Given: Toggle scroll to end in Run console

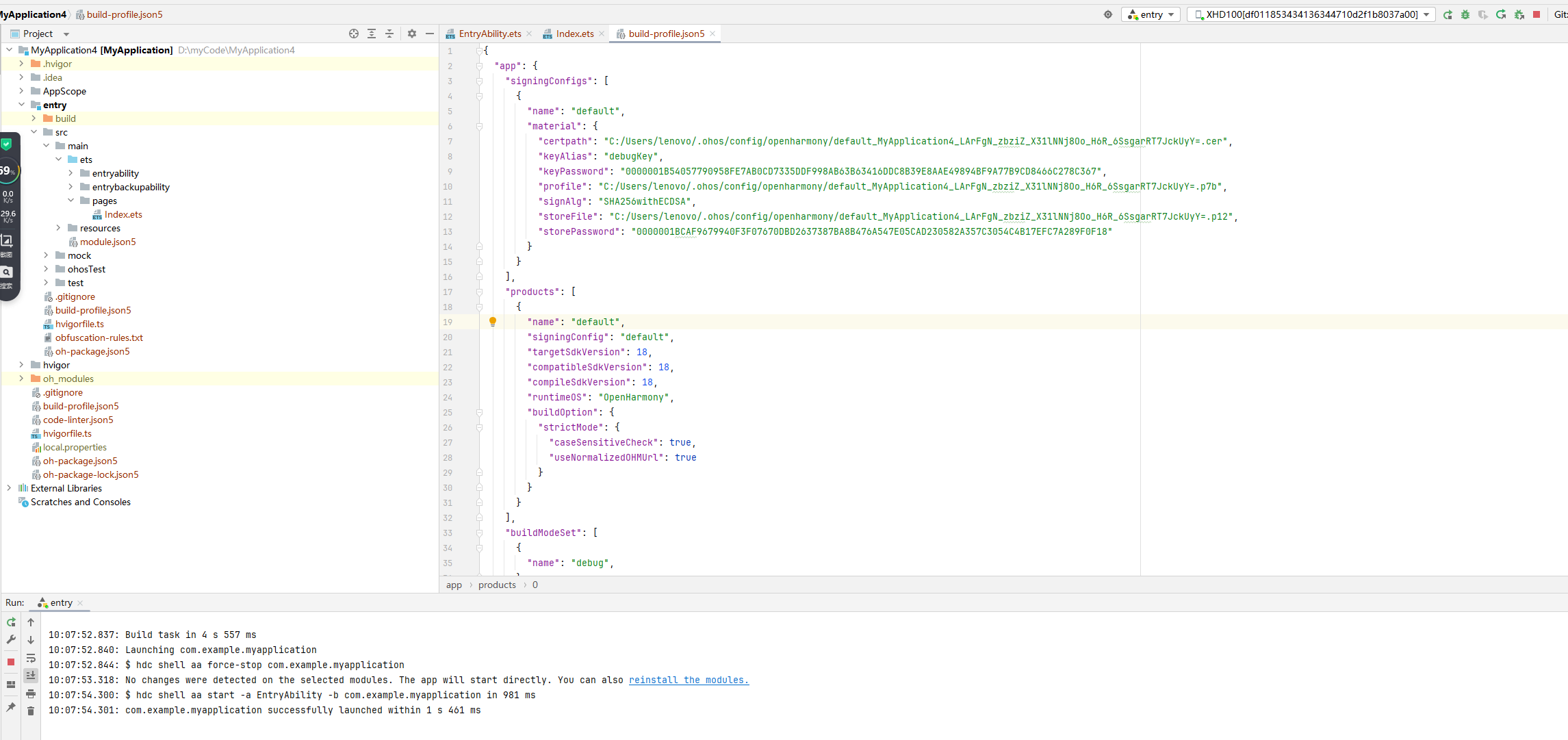Looking at the screenshot, I should (x=31, y=676).
